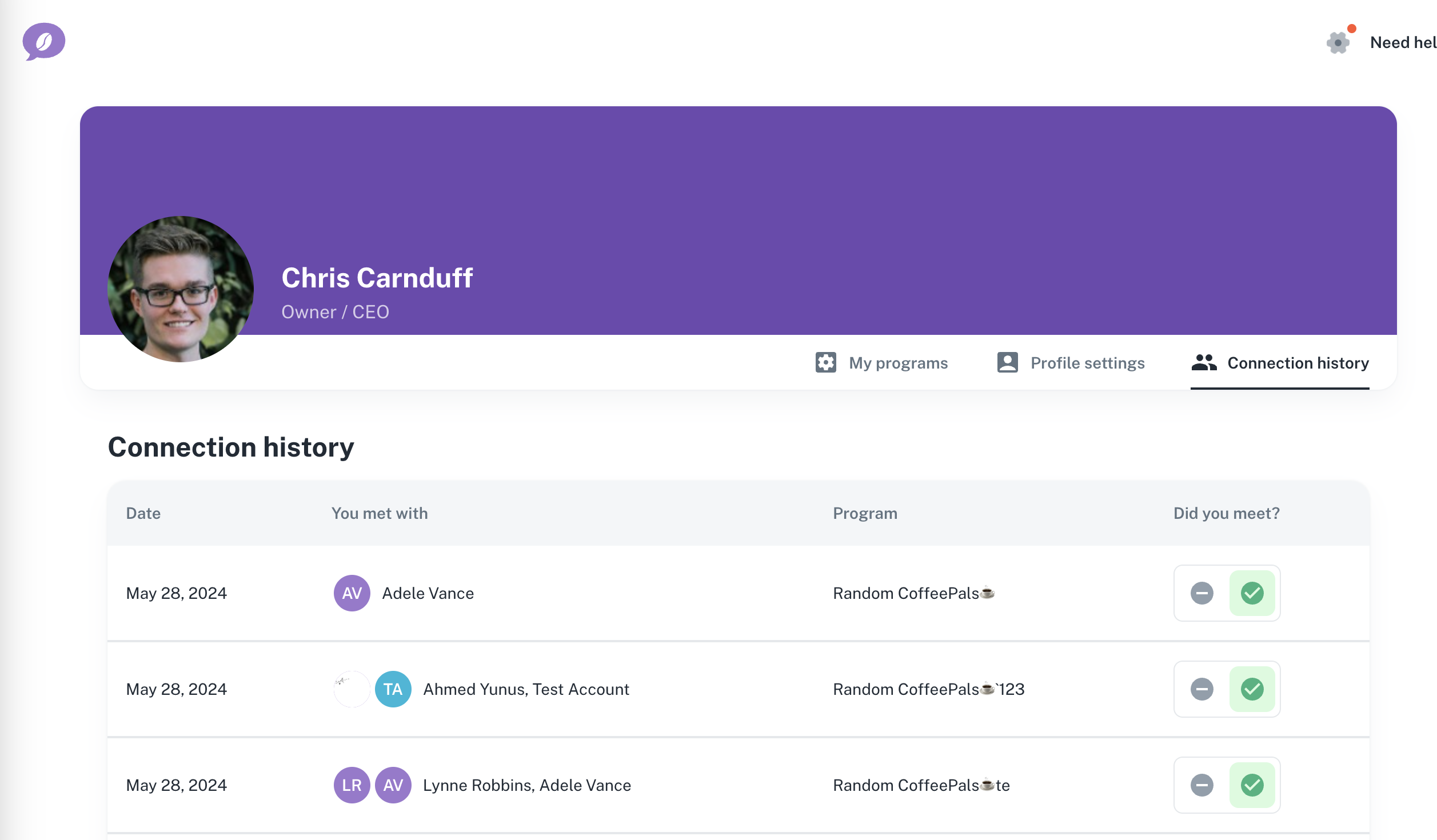The width and height of the screenshot is (1437, 840).
Task: Click the CoffeePals logo icon
Action: point(43,41)
